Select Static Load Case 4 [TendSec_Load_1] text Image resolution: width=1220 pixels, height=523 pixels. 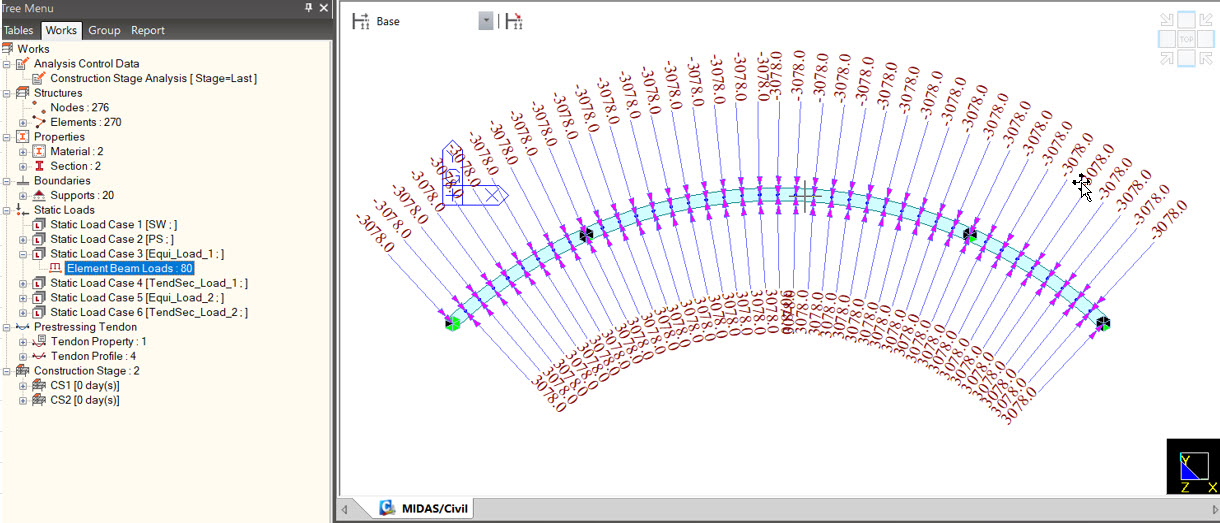point(150,283)
